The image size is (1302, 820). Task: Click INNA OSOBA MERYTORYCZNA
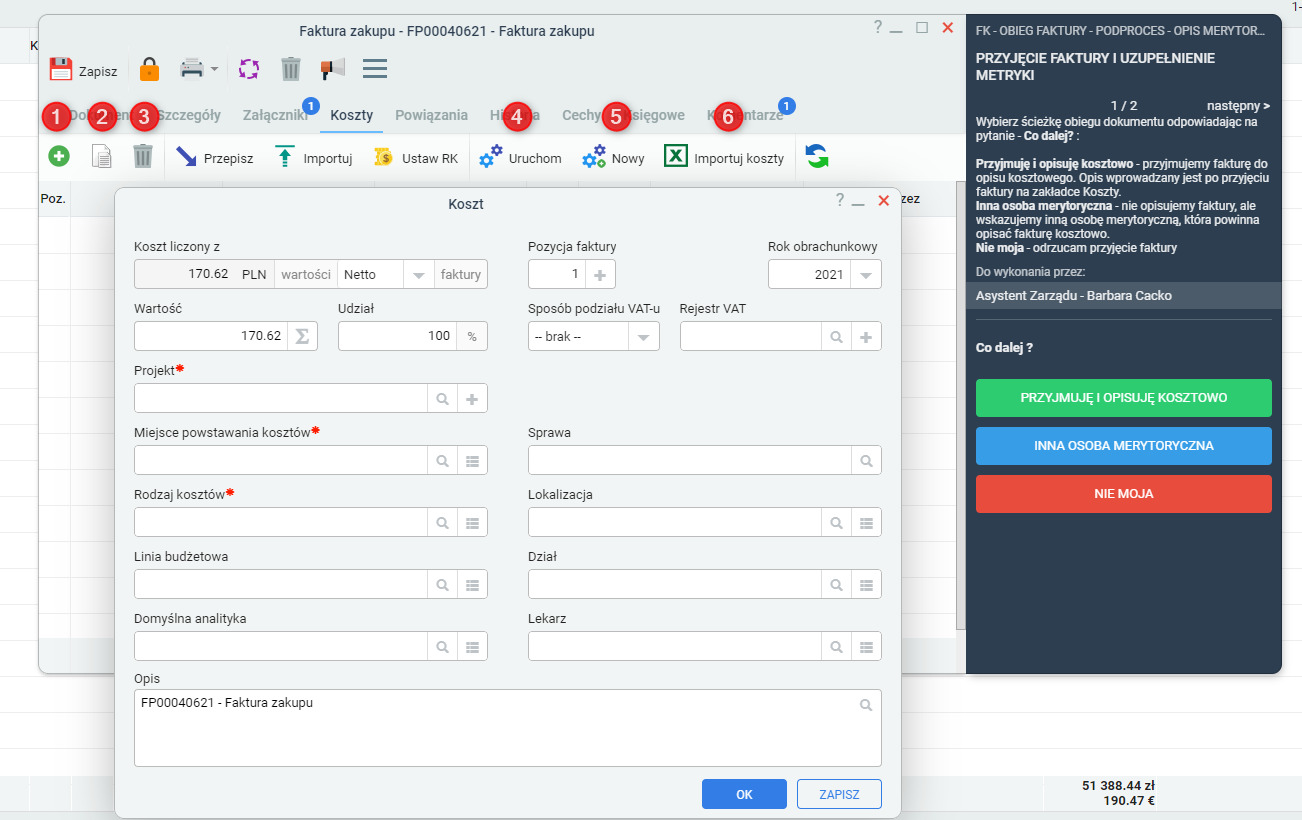pos(1124,446)
